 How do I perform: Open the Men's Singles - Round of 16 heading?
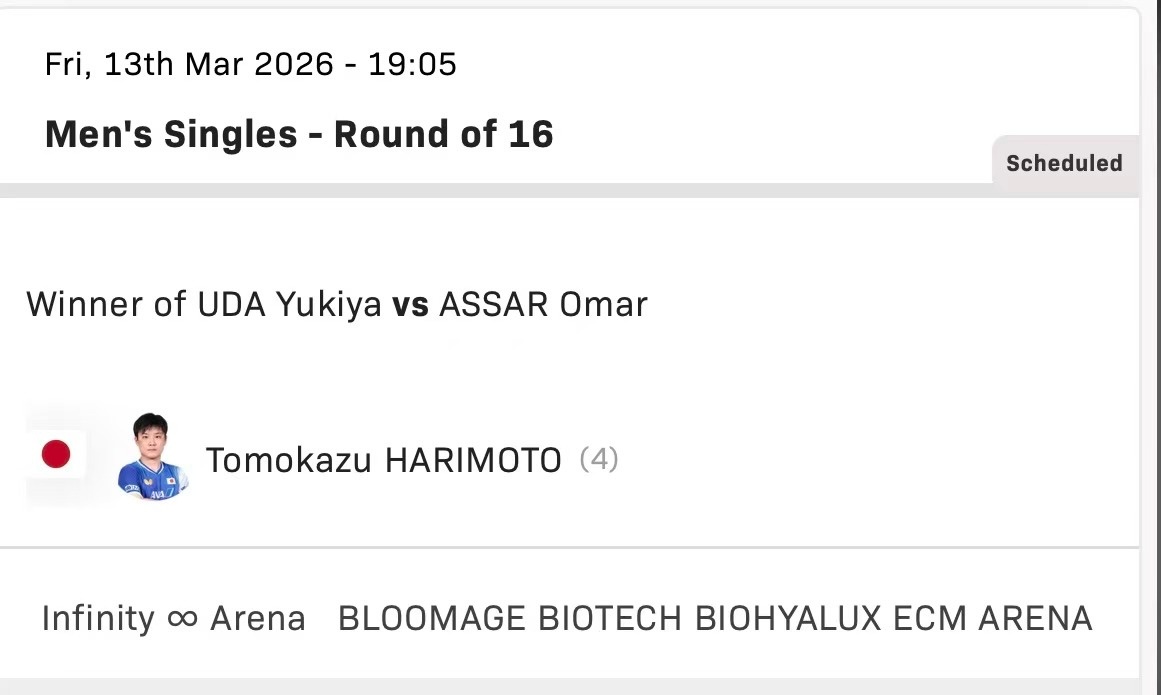pyautogui.click(x=299, y=134)
